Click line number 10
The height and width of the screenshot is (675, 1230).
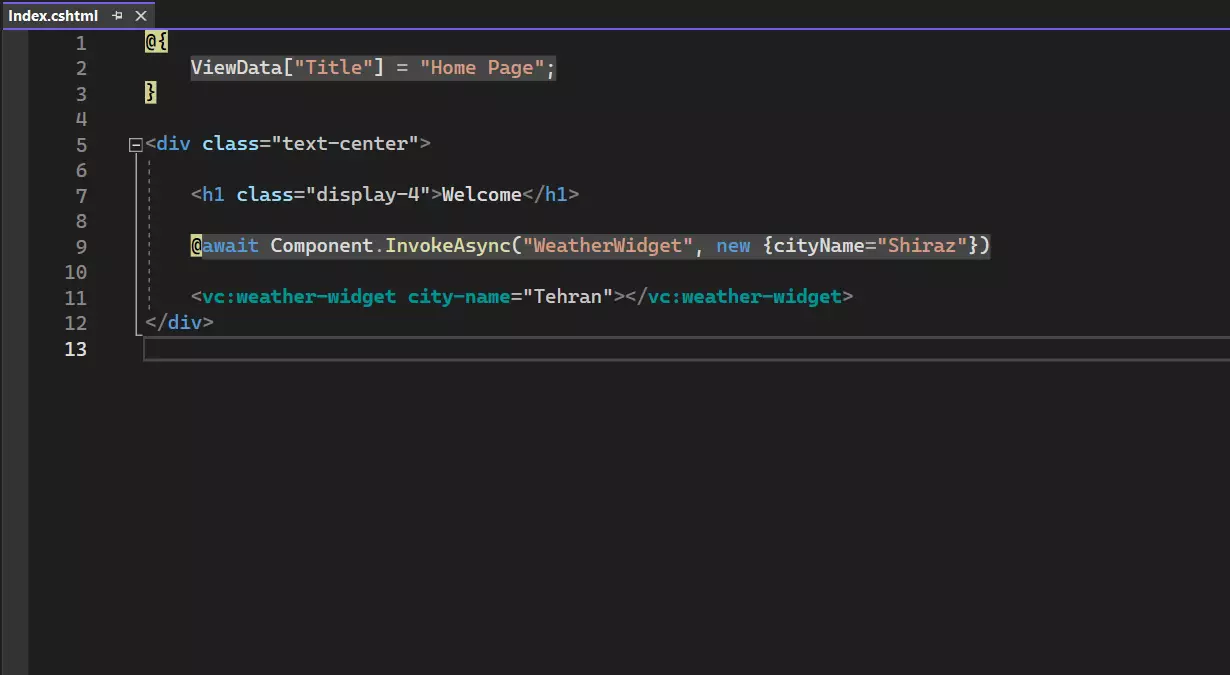coord(76,272)
